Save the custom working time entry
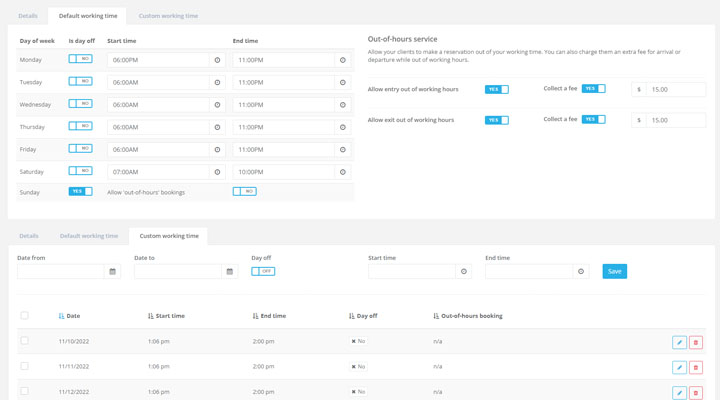Image resolution: width=720 pixels, height=400 pixels. (x=614, y=271)
